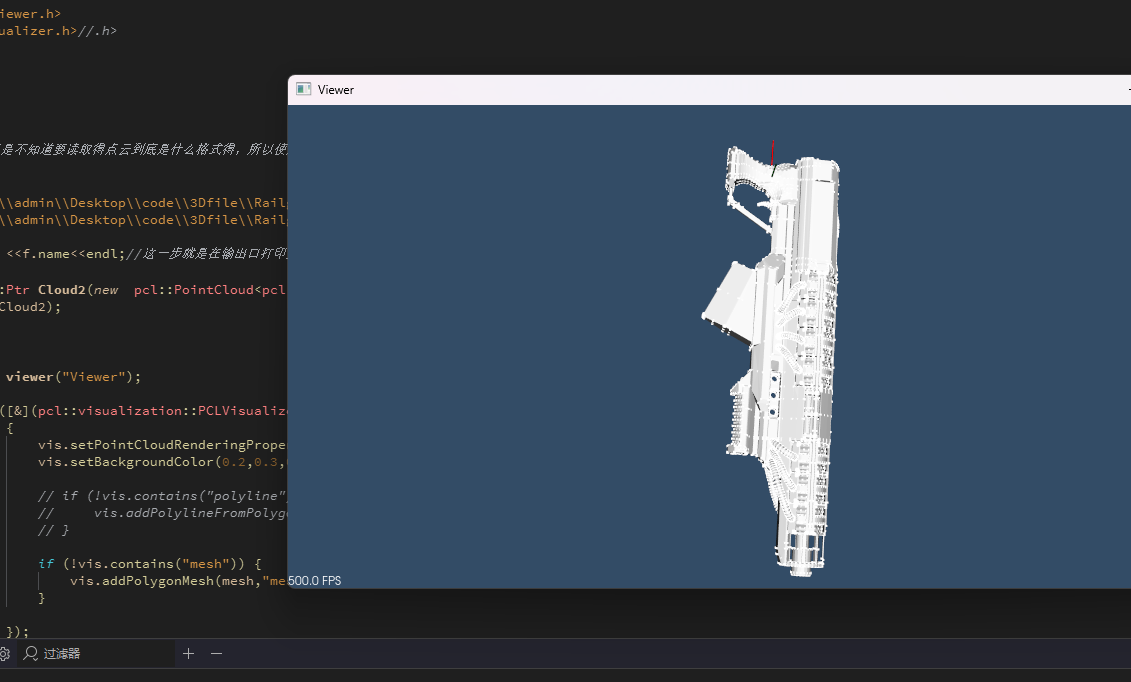Click the vis.setBackgroundColor code line
This screenshot has height=682, width=1131.
[162, 461]
